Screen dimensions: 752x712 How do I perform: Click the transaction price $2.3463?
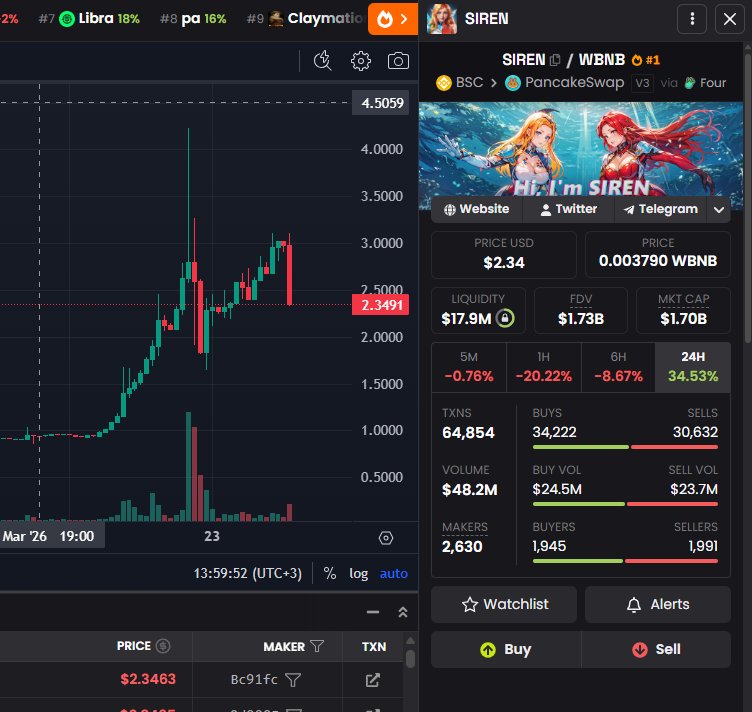[x=148, y=679]
